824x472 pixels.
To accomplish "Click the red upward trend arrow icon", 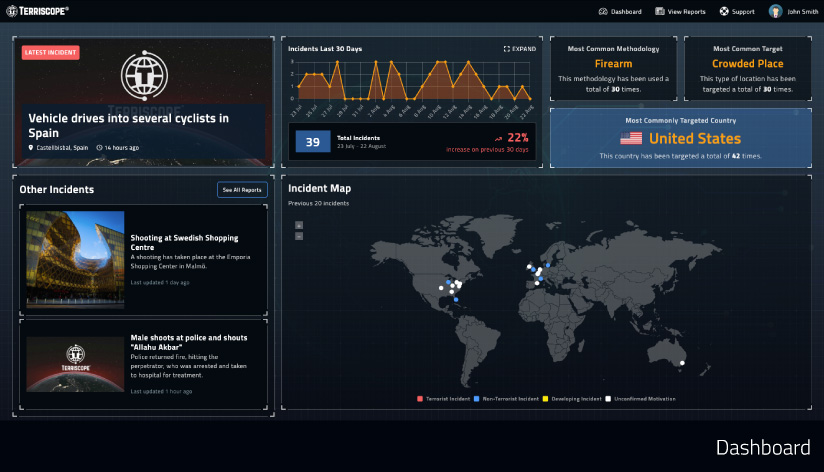I will 498,139.
